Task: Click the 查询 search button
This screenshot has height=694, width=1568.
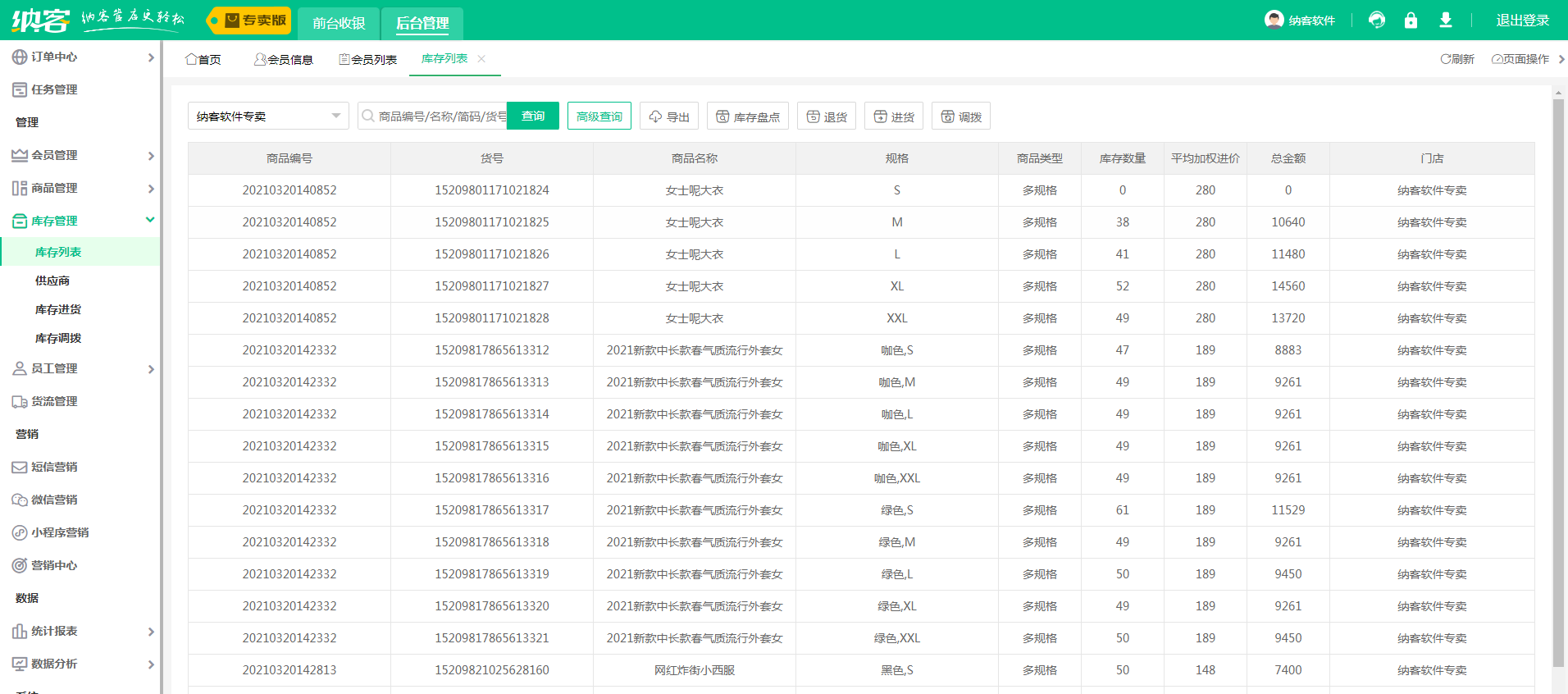Action: (533, 116)
